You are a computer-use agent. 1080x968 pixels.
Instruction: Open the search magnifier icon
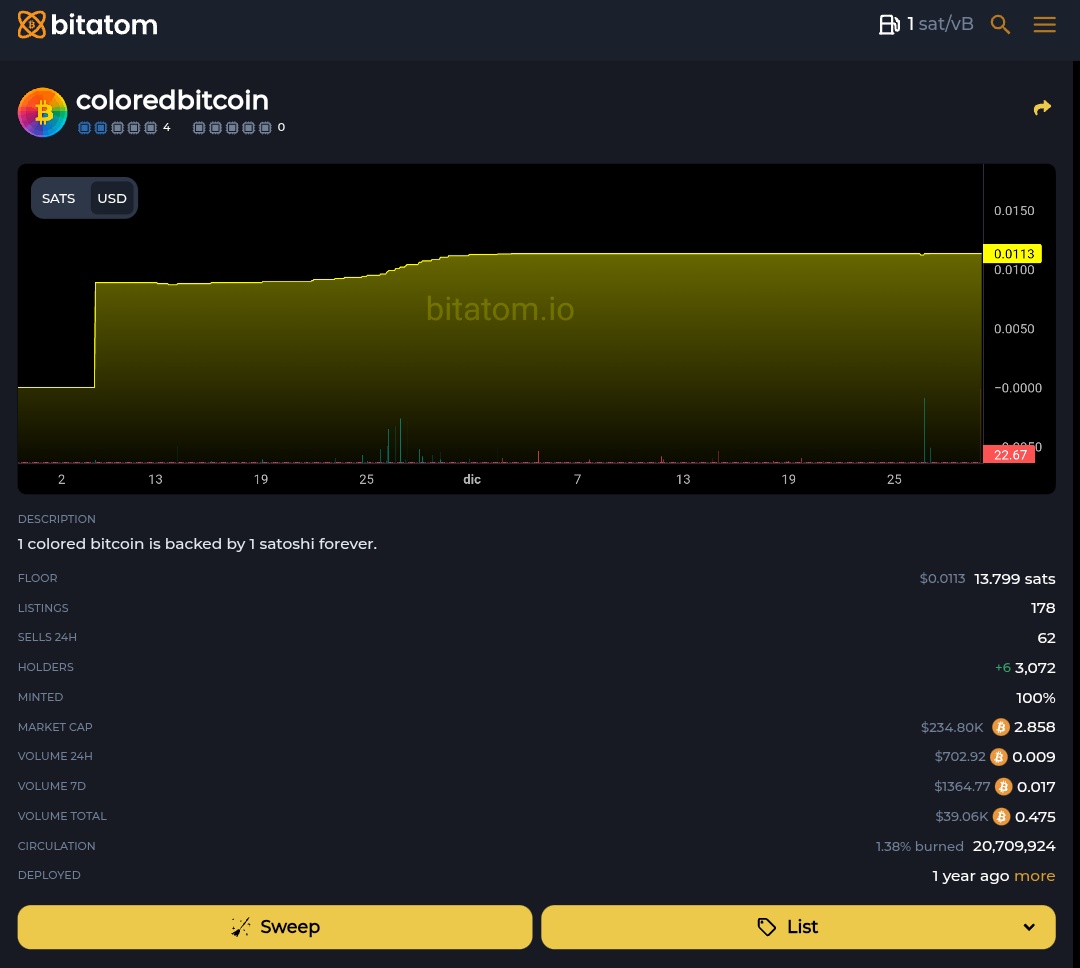[1000, 25]
